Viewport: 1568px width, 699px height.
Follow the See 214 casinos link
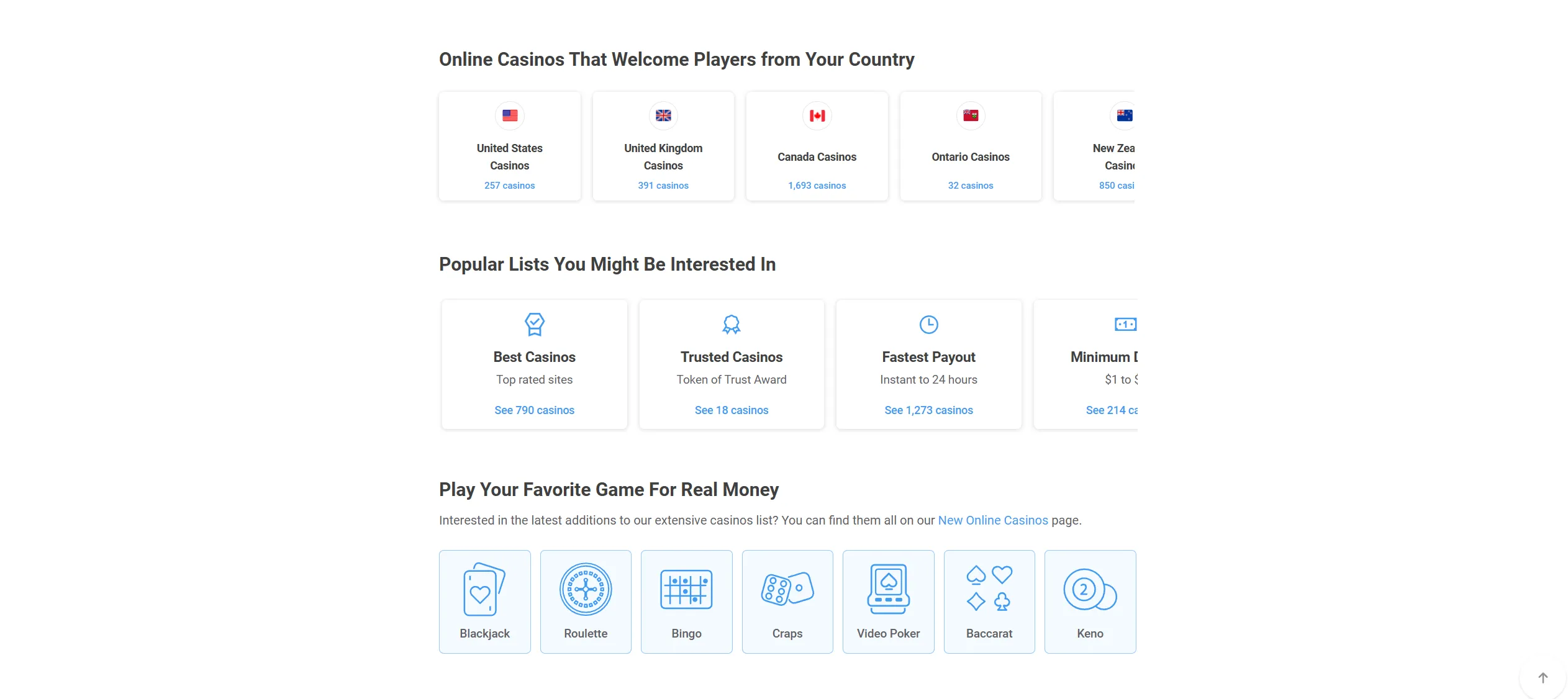1112,410
